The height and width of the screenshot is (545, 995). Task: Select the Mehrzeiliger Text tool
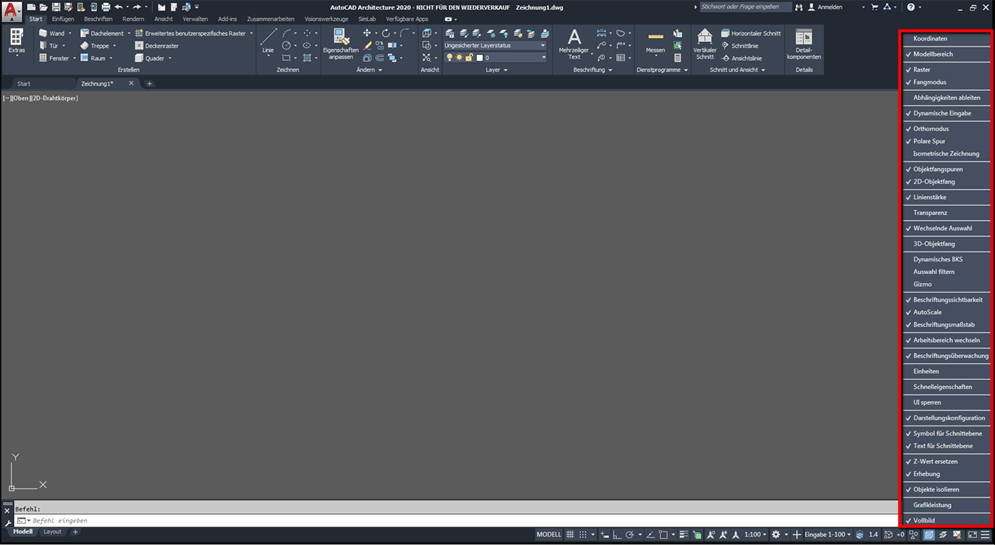coord(574,40)
